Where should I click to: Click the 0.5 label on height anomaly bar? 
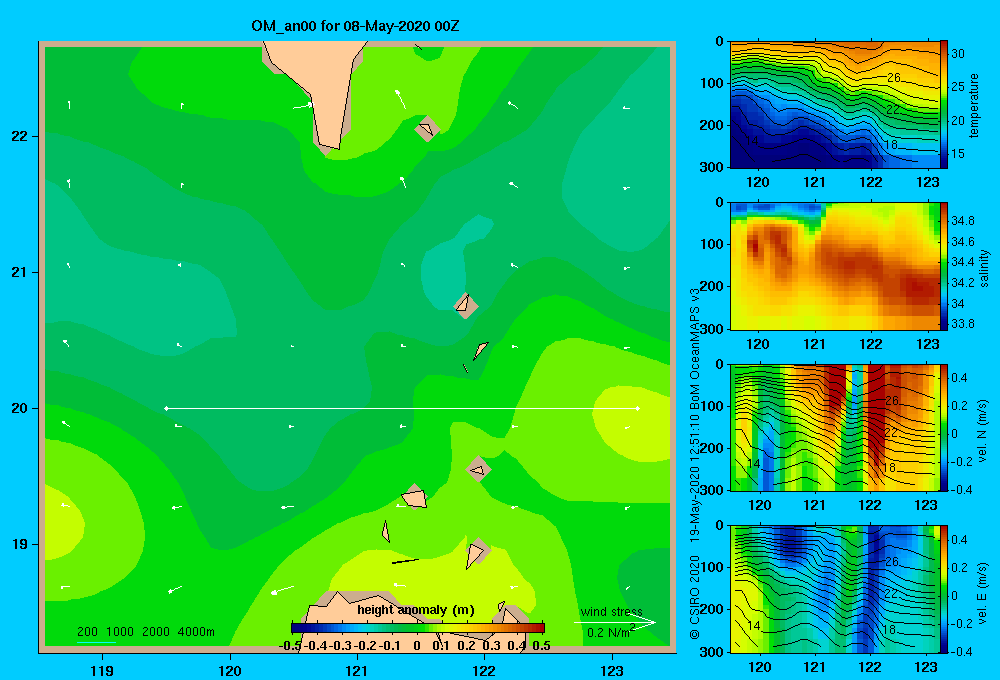point(541,646)
